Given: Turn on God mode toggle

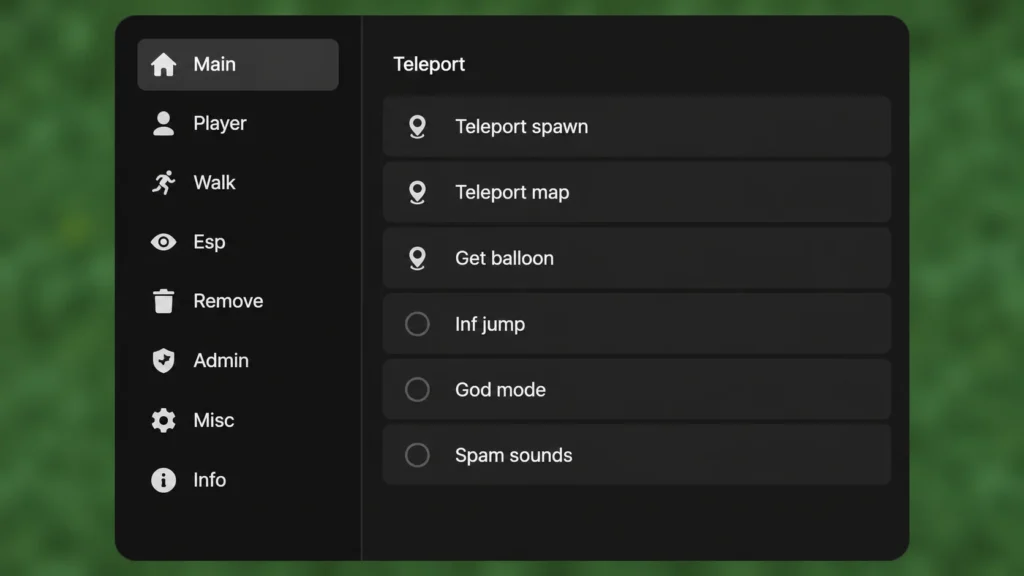Looking at the screenshot, I should tap(417, 390).
